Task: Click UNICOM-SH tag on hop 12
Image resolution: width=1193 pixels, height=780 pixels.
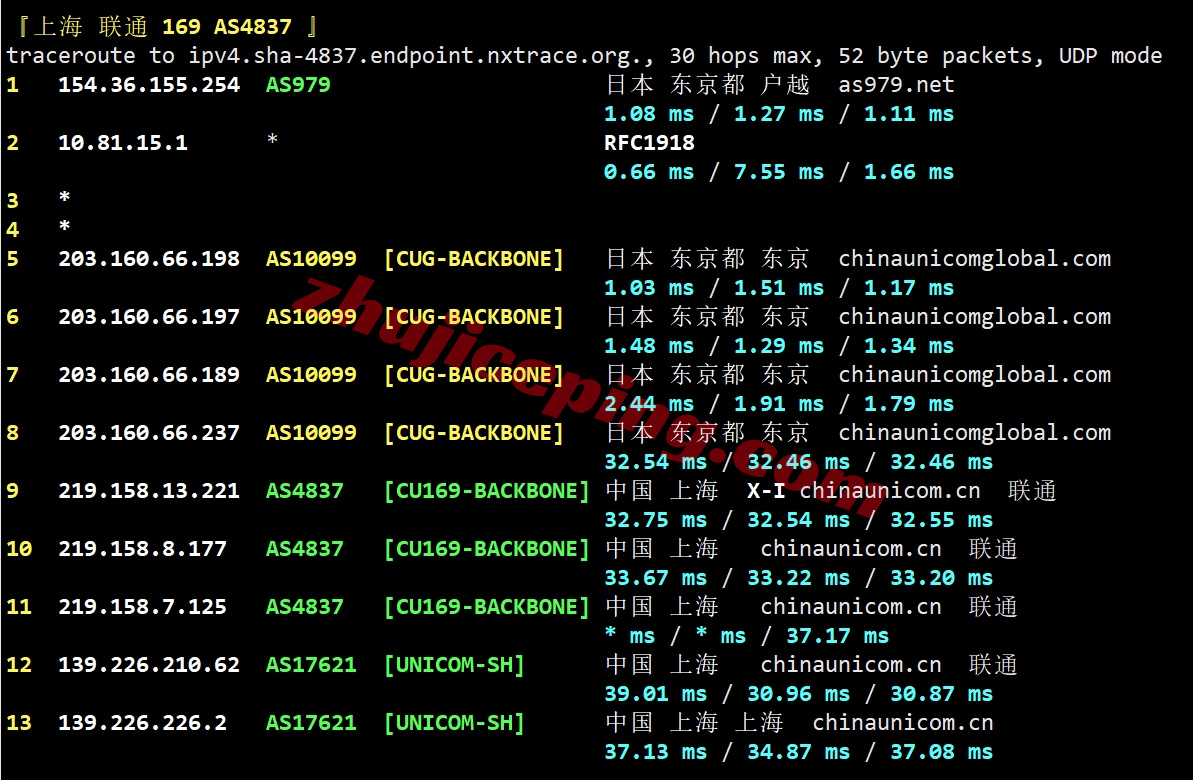Action: point(454,664)
